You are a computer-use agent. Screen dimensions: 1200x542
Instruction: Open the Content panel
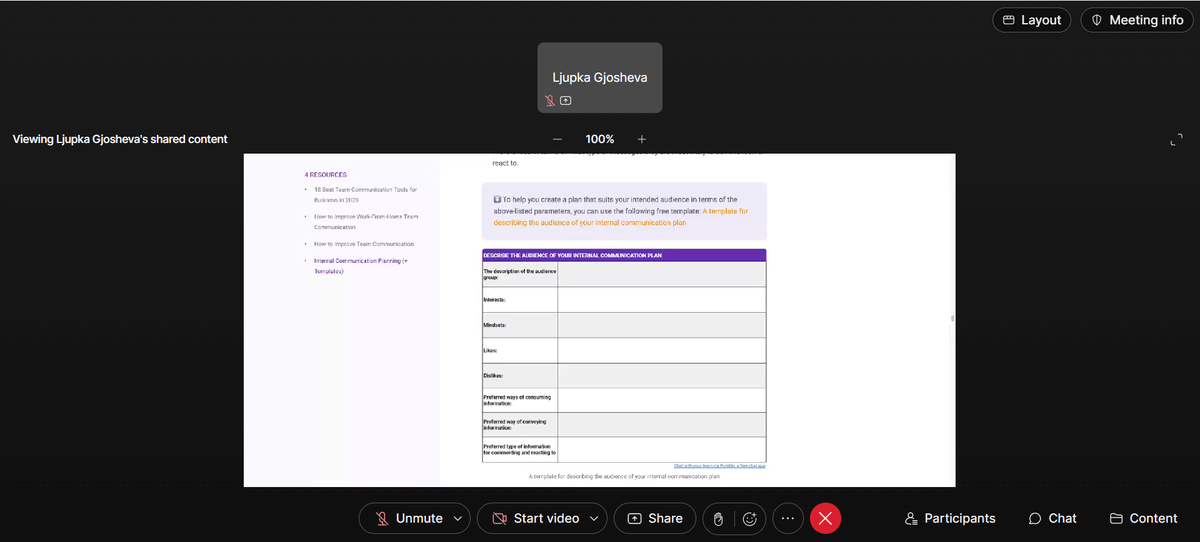click(1143, 518)
